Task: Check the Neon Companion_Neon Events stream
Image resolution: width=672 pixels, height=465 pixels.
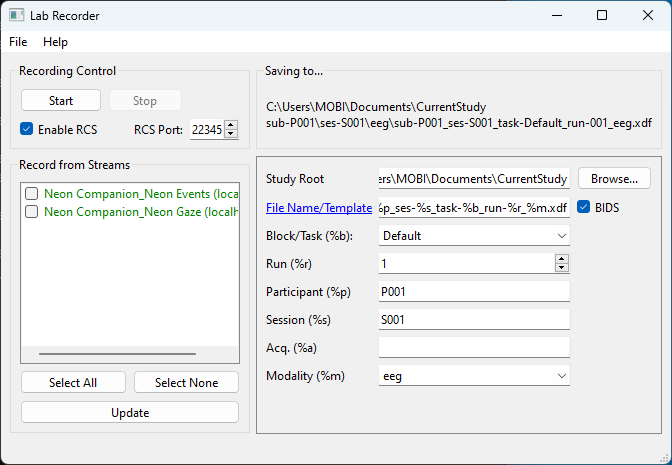Action: point(31,194)
